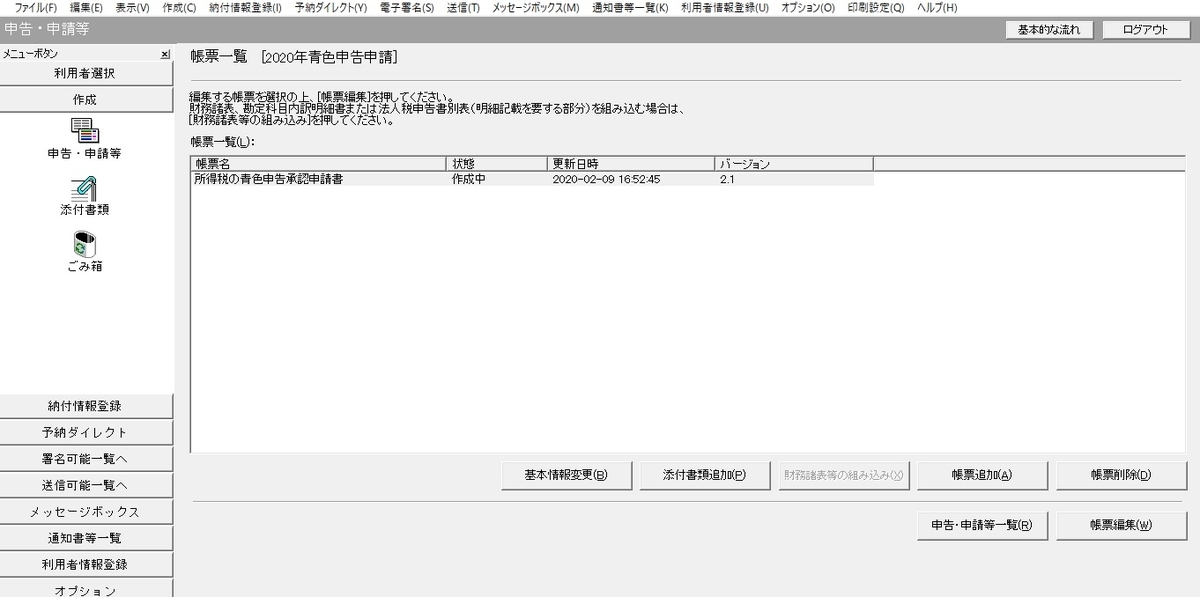Open the 予納ダイレクト(Y) menu
The image size is (1200, 597).
(331, 8)
